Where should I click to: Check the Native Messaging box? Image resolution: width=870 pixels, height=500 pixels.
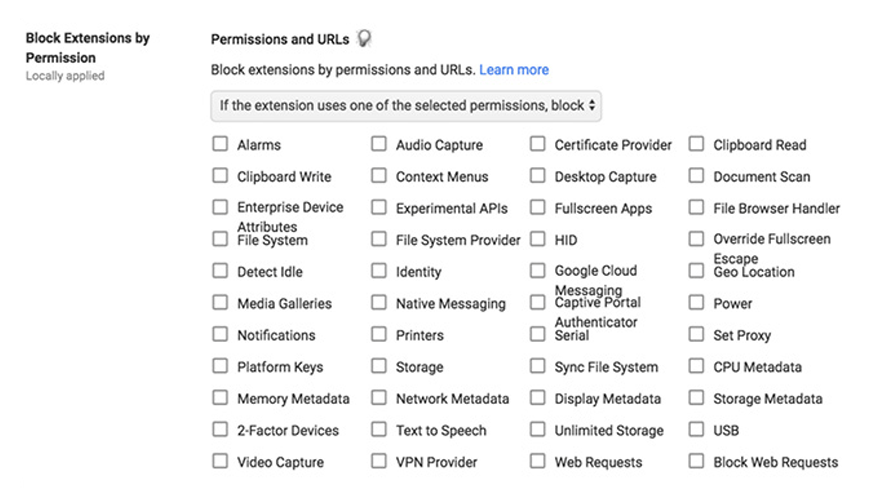[x=379, y=302]
